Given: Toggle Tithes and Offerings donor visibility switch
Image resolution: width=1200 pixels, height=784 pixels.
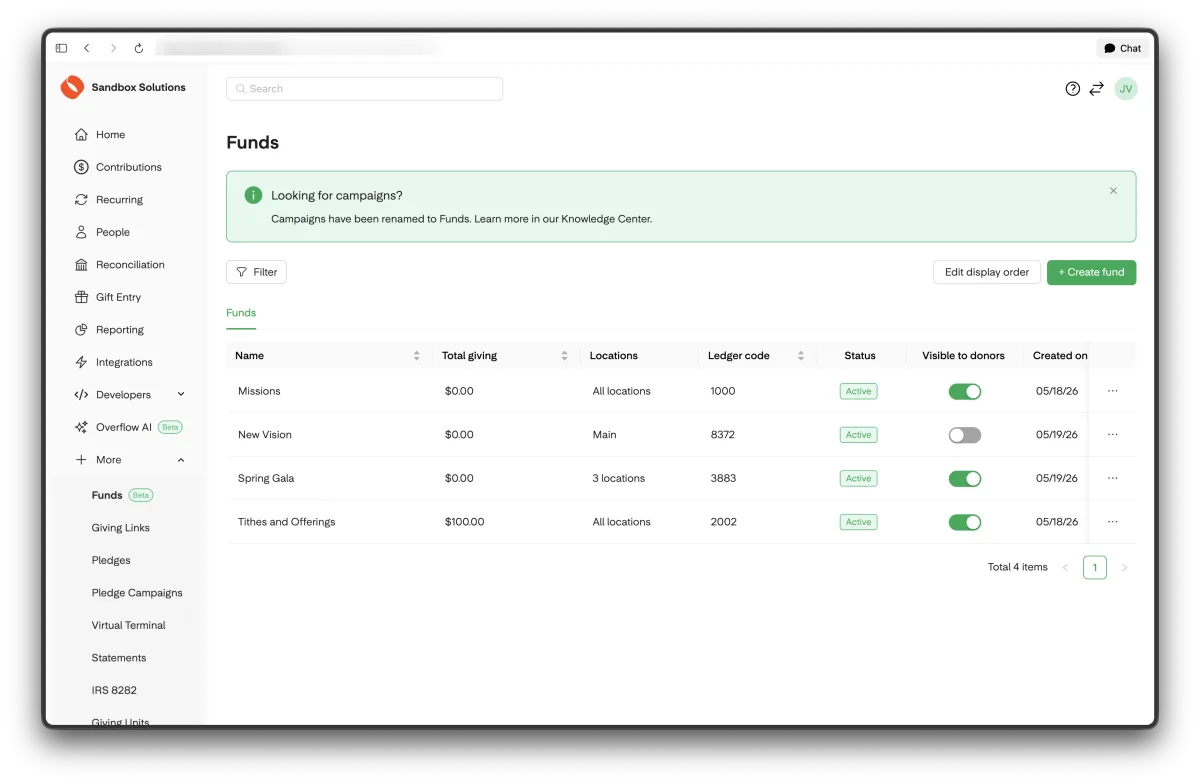Looking at the screenshot, I should pos(965,522).
